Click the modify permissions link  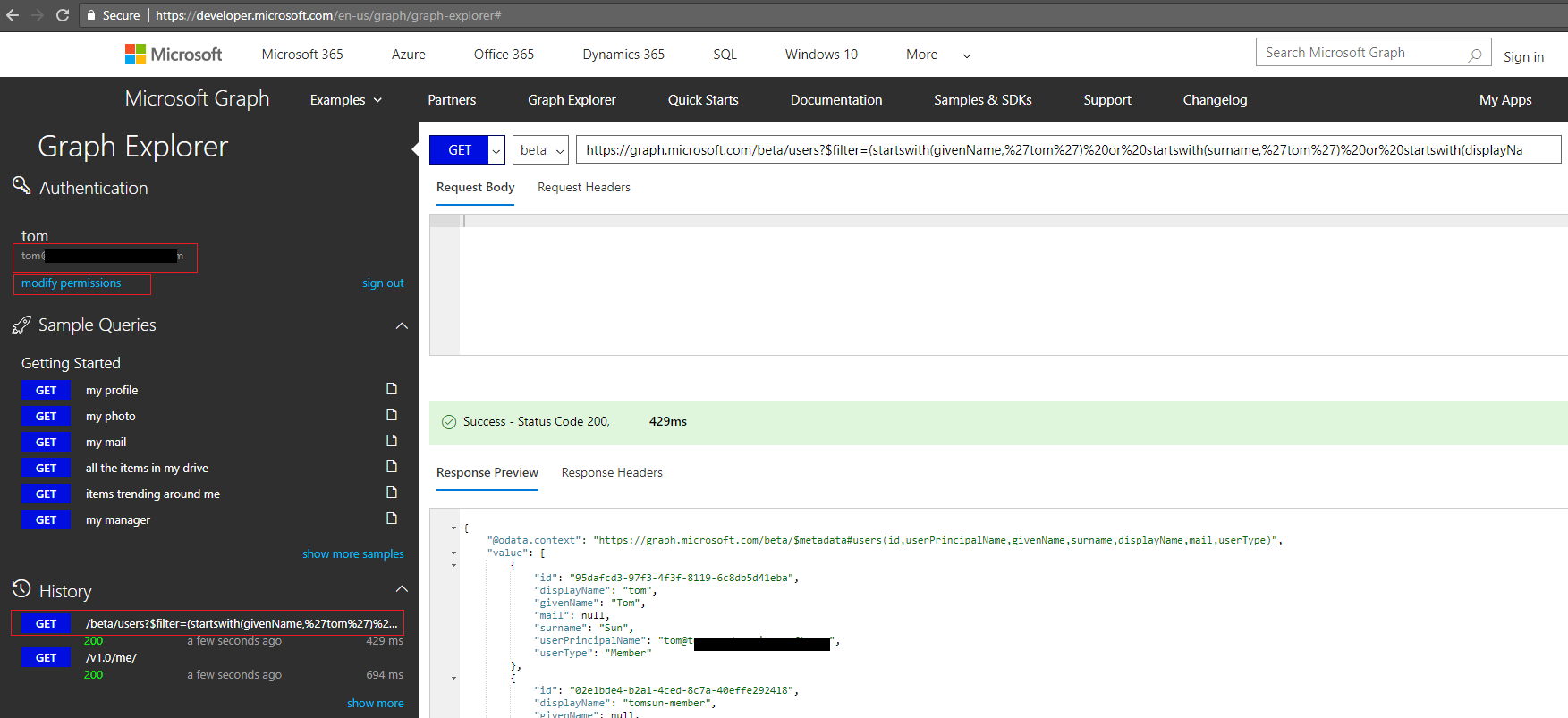pos(72,283)
